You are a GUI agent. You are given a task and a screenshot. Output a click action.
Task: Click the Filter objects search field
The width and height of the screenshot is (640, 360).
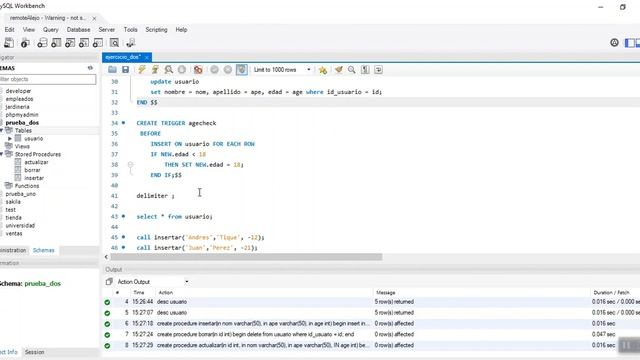coord(48,79)
